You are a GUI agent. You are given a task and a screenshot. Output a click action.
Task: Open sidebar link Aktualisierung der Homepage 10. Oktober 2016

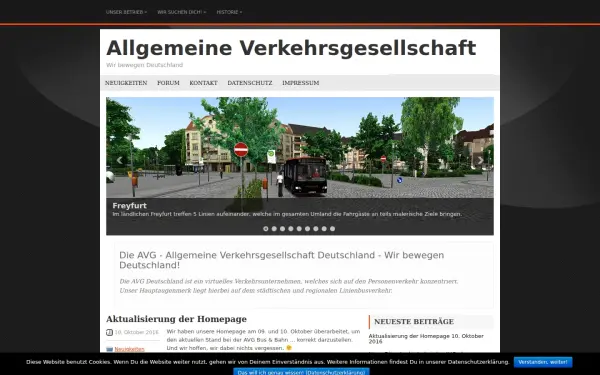point(426,339)
